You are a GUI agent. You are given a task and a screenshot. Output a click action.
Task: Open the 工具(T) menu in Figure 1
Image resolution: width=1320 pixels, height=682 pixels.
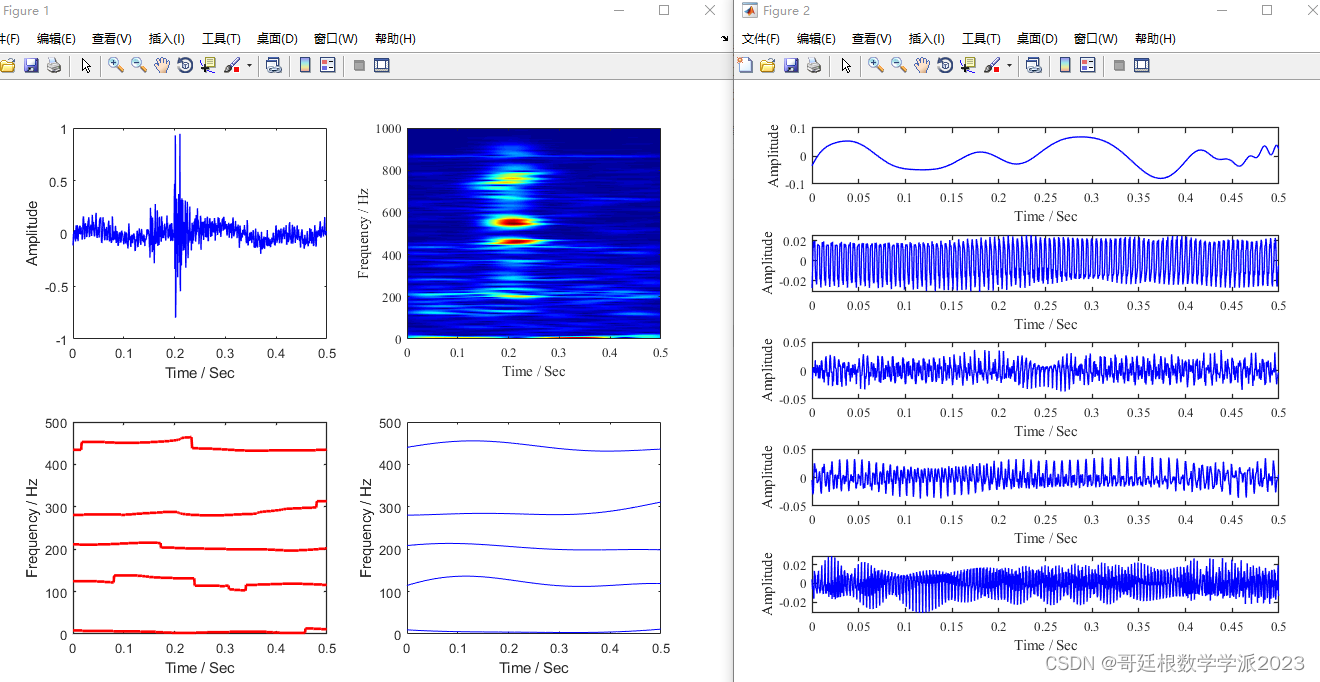[219, 38]
